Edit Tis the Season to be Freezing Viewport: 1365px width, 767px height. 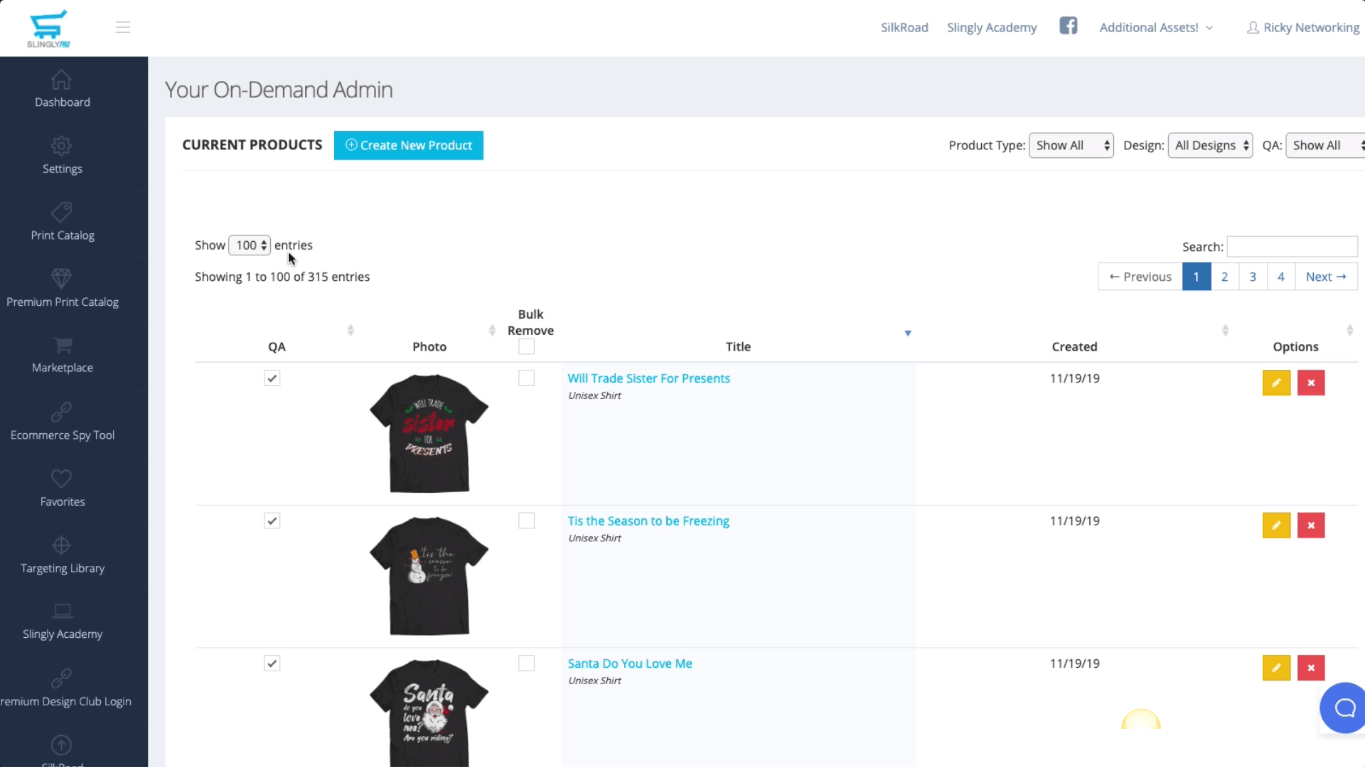click(x=1276, y=525)
